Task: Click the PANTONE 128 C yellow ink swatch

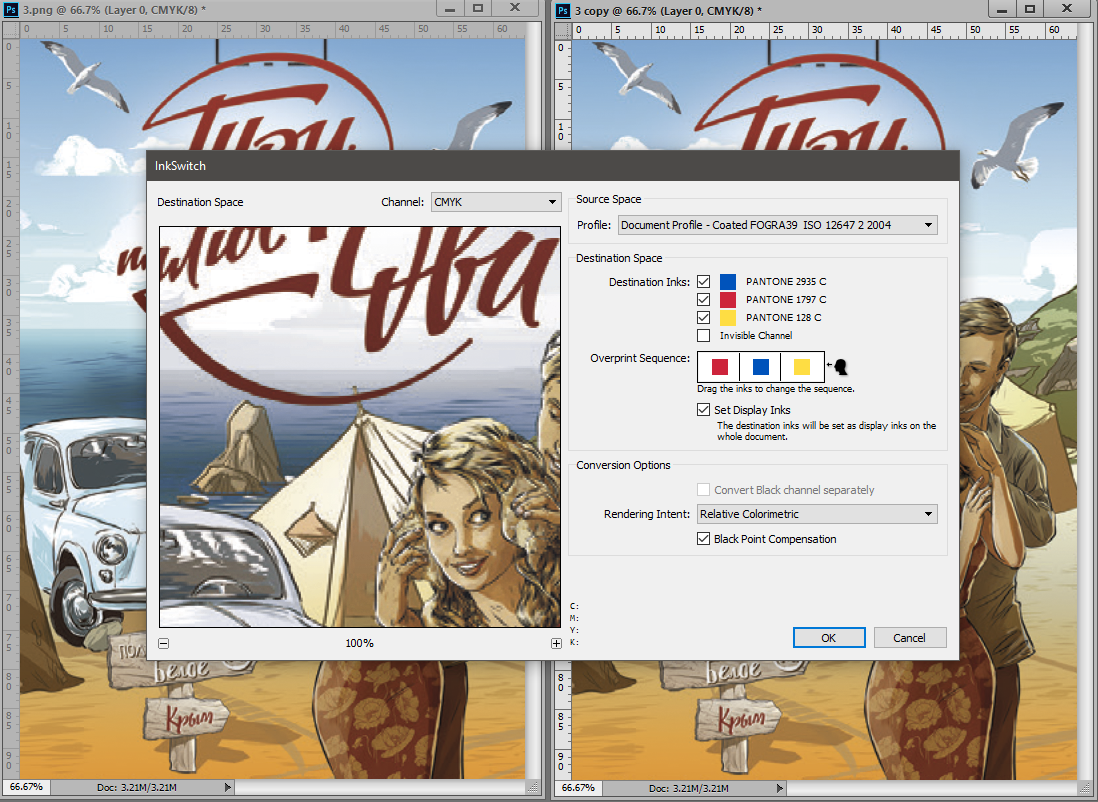Action: 728,317
